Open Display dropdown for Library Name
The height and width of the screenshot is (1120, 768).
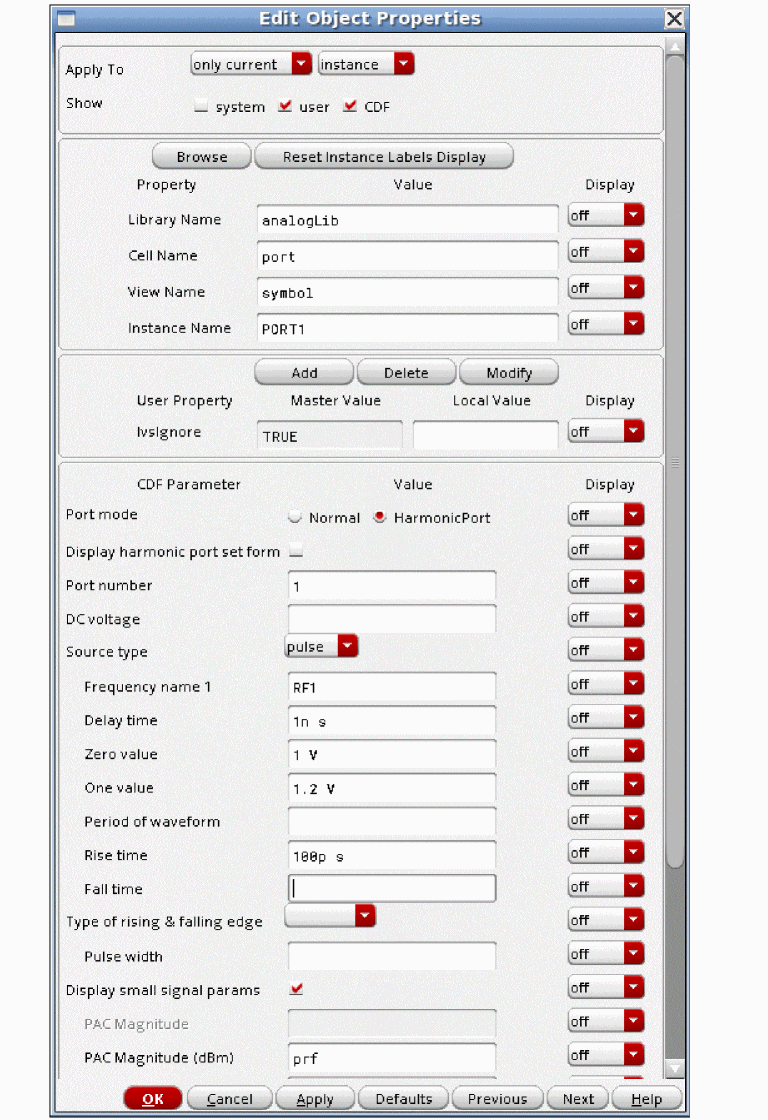click(x=606, y=216)
